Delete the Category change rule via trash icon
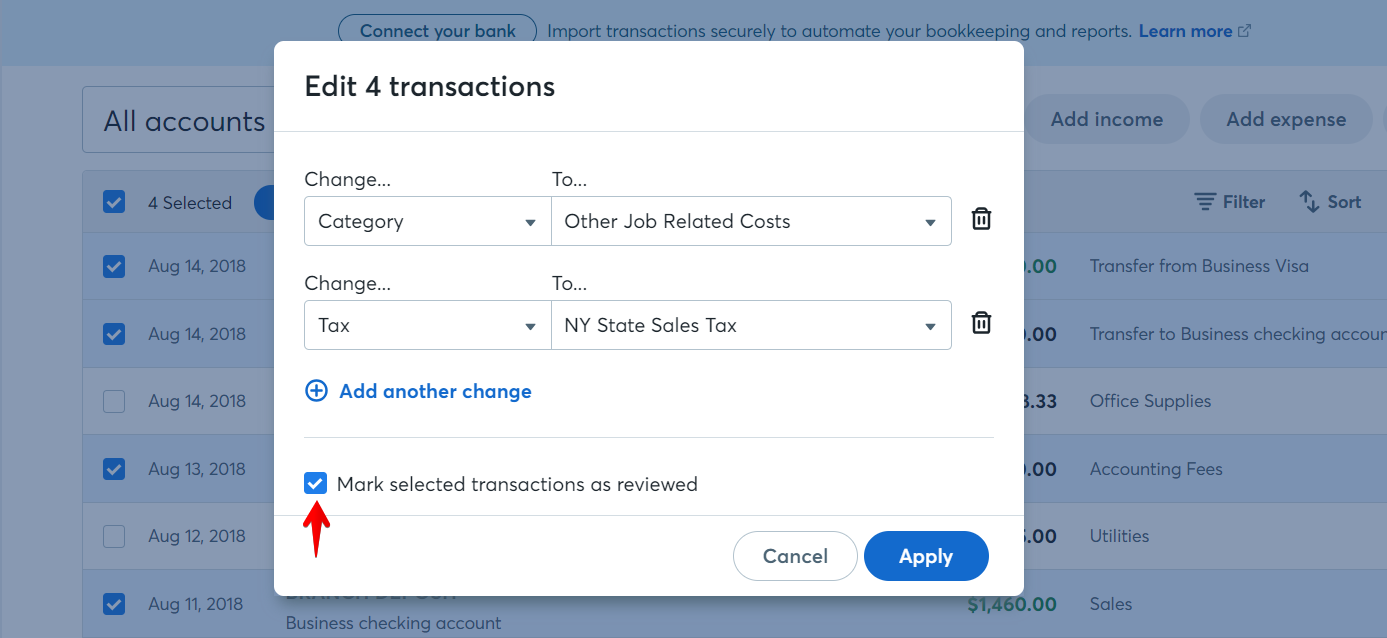The height and width of the screenshot is (638, 1387). point(981,218)
